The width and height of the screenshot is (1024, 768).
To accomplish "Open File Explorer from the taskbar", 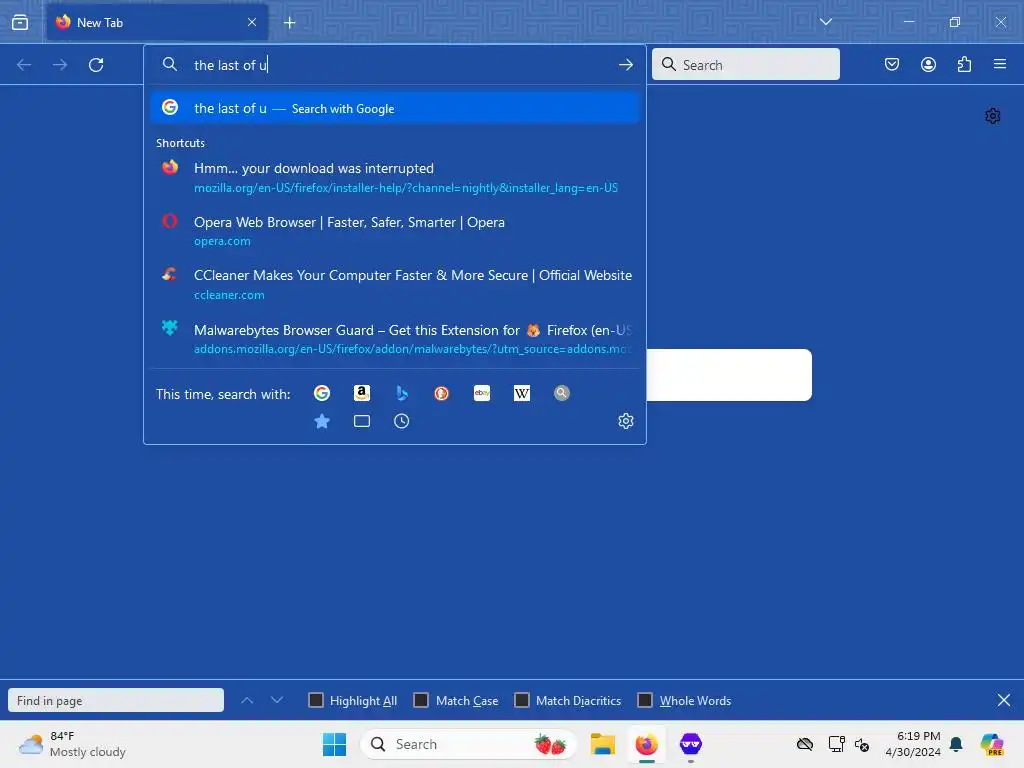I will (603, 744).
